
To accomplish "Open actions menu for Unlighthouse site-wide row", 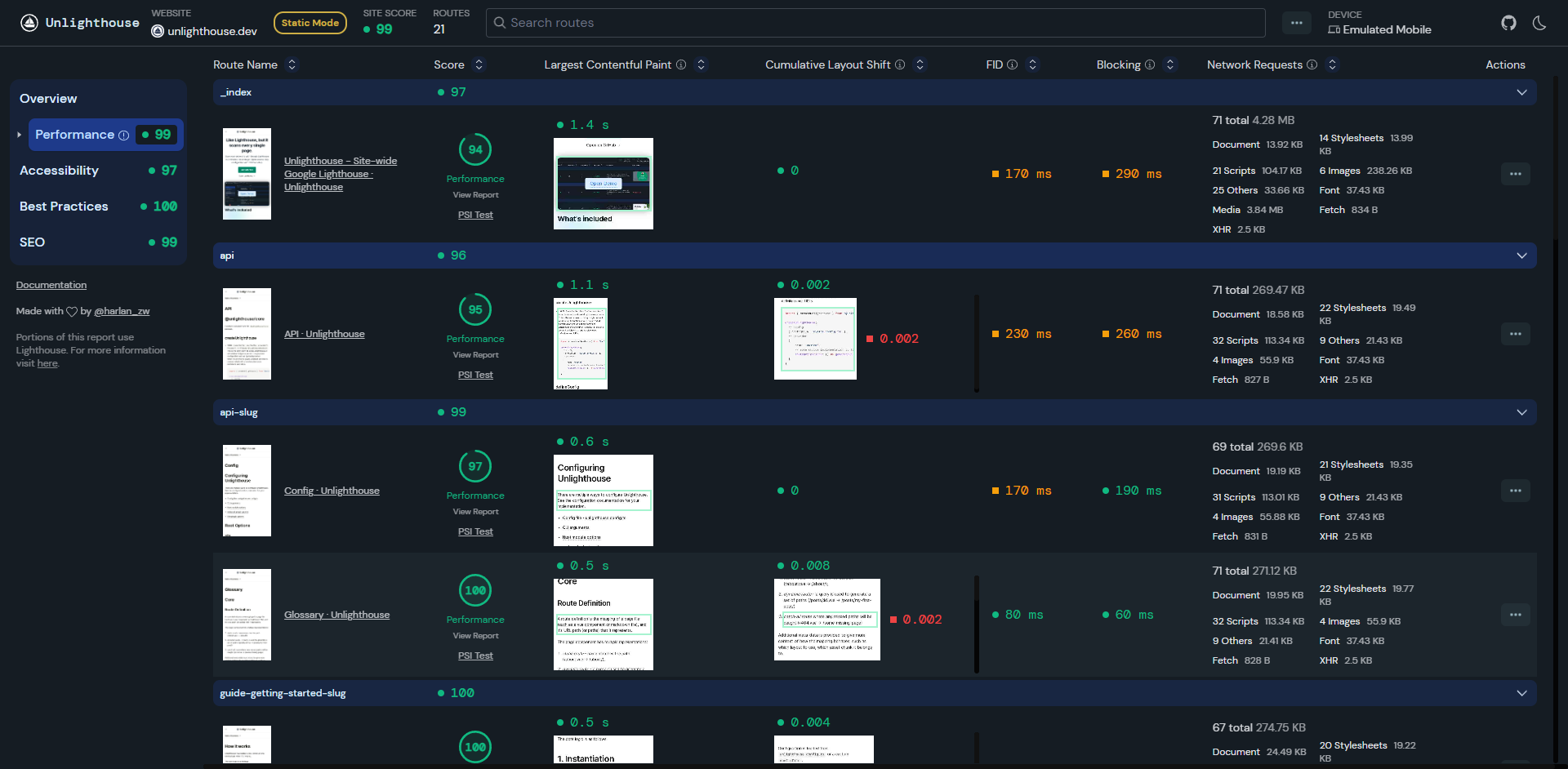I will click(1515, 174).
